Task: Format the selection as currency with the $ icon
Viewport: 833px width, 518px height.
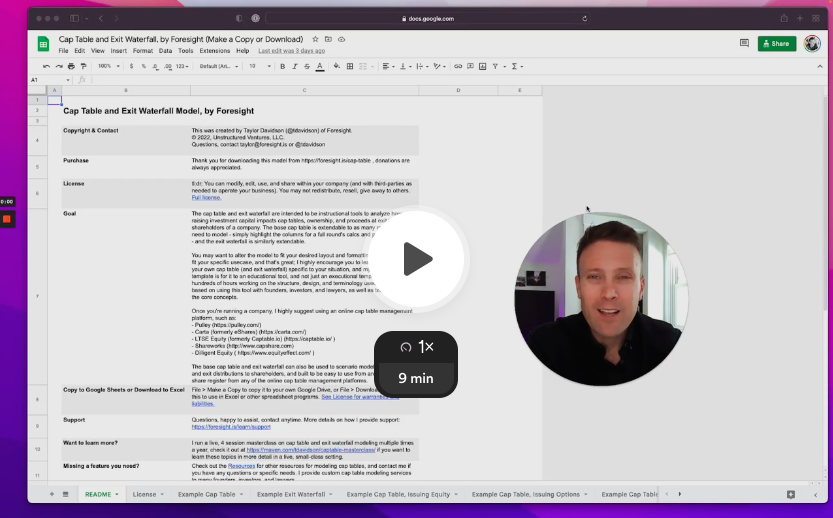Action: point(131,66)
